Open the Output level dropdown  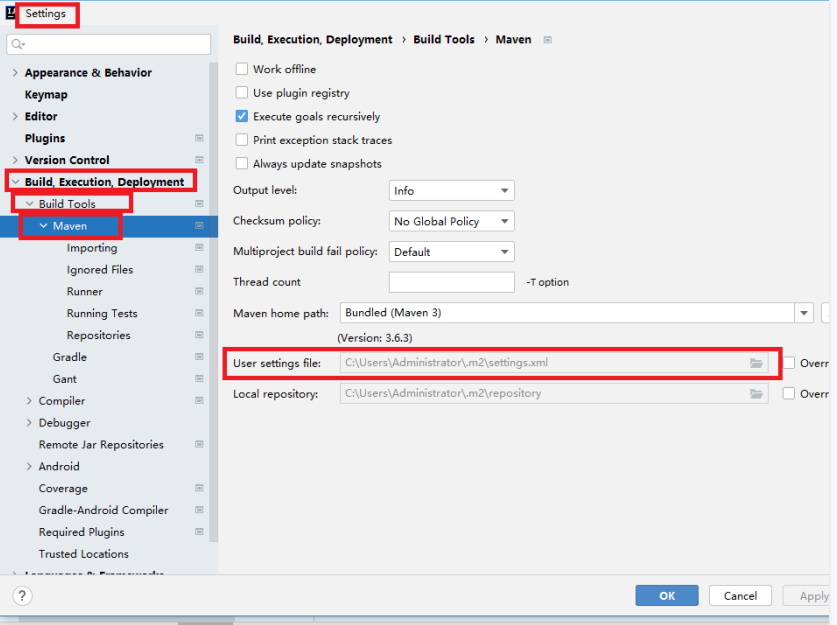(451, 191)
